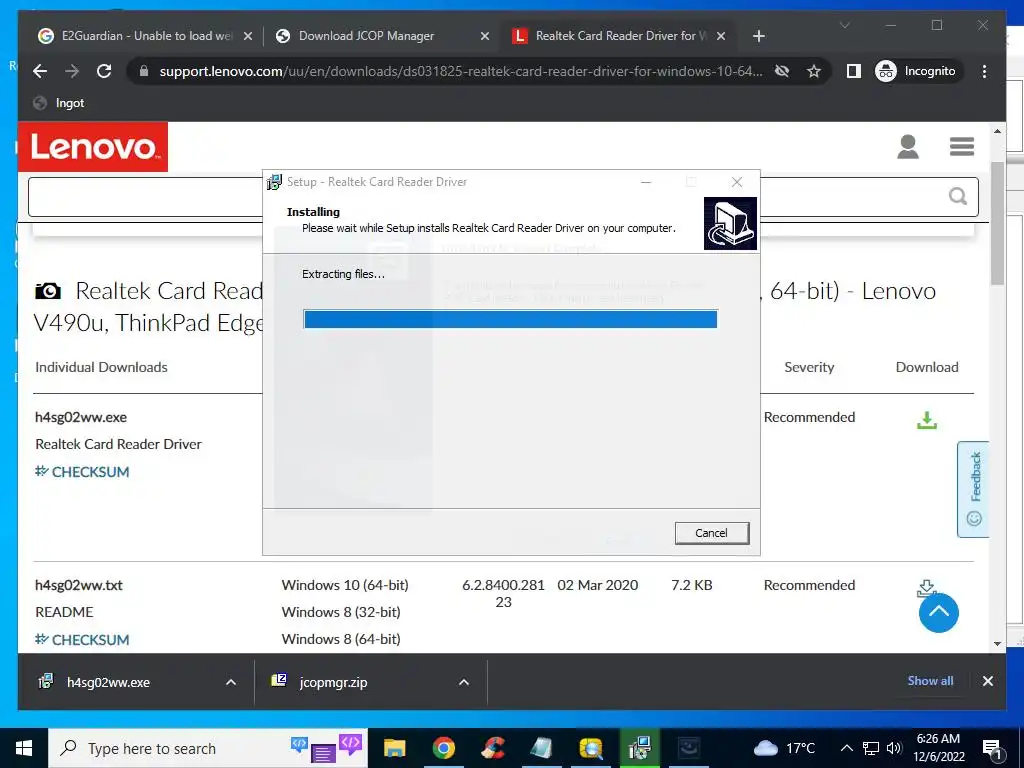Open the downloaded h4sg02ww.exe from the shelf
The width and height of the screenshot is (1024, 768).
[x=108, y=682]
